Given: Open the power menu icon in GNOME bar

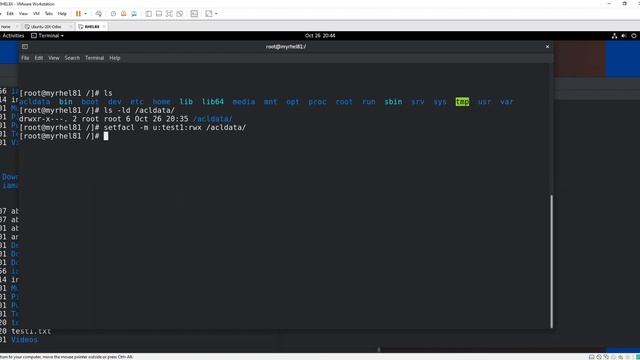Looking at the screenshot, I should click(x=633, y=36).
